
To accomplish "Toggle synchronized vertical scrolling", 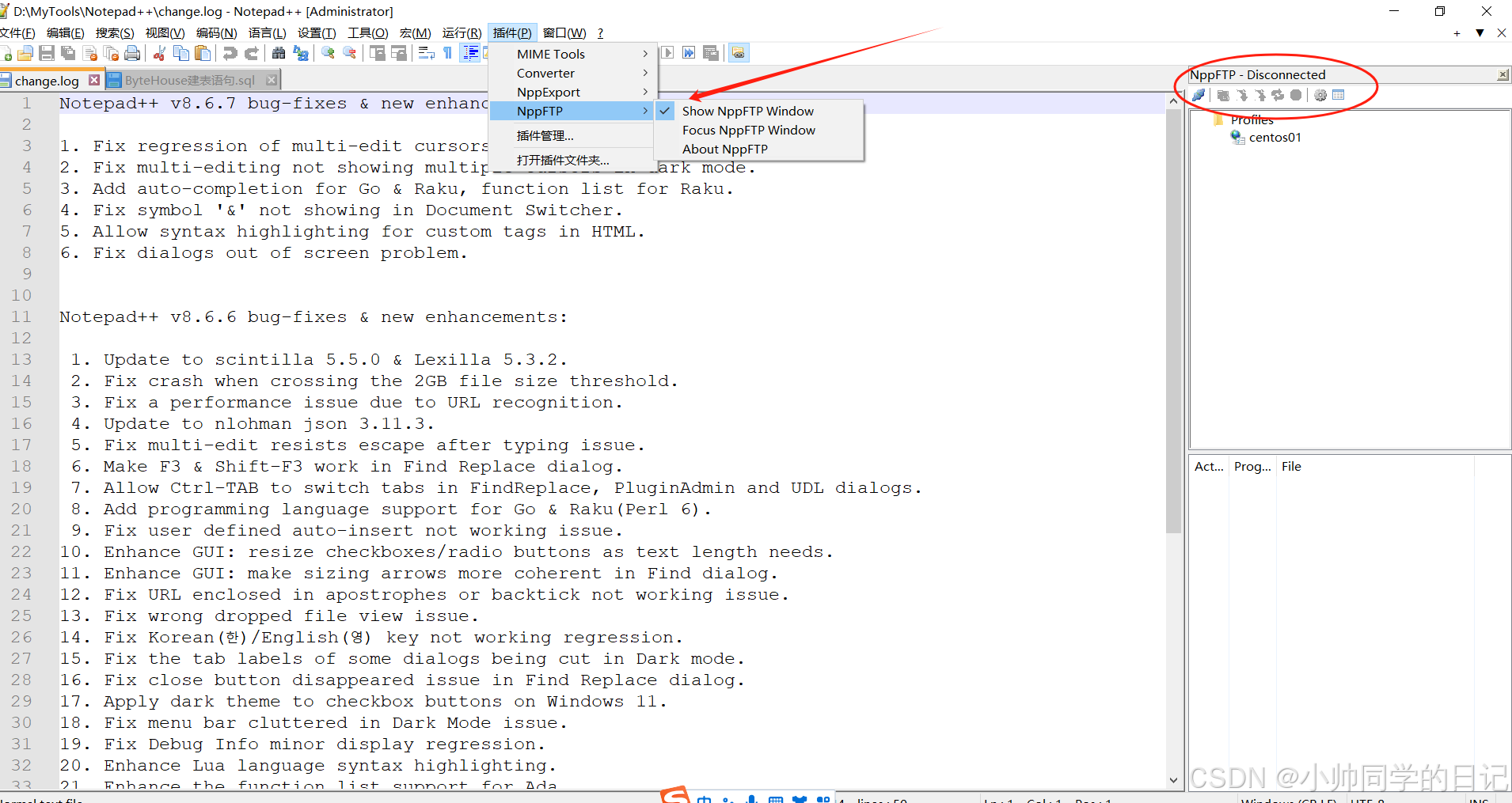I will pyautogui.click(x=377, y=53).
